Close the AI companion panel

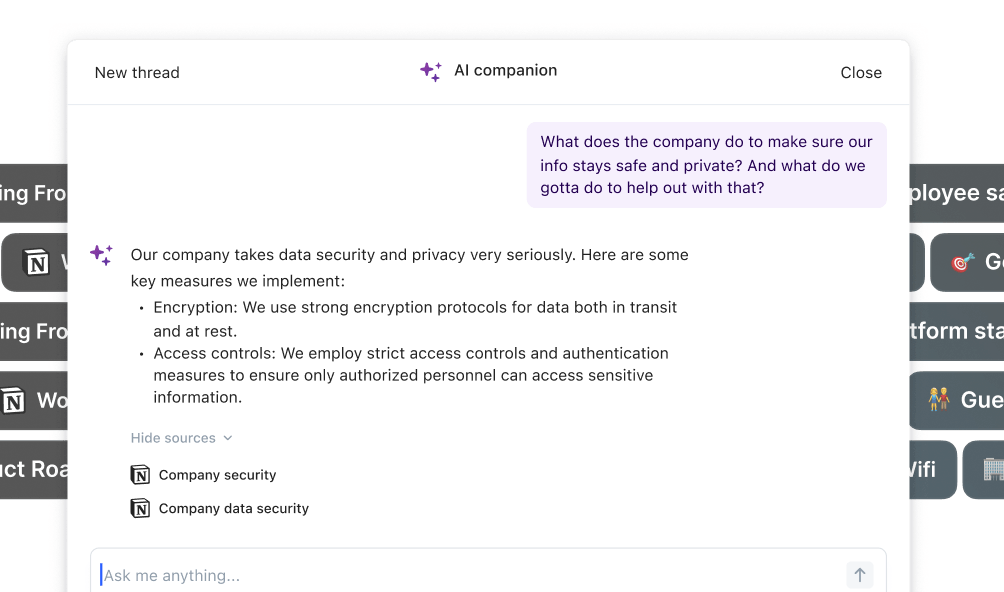pos(861,72)
